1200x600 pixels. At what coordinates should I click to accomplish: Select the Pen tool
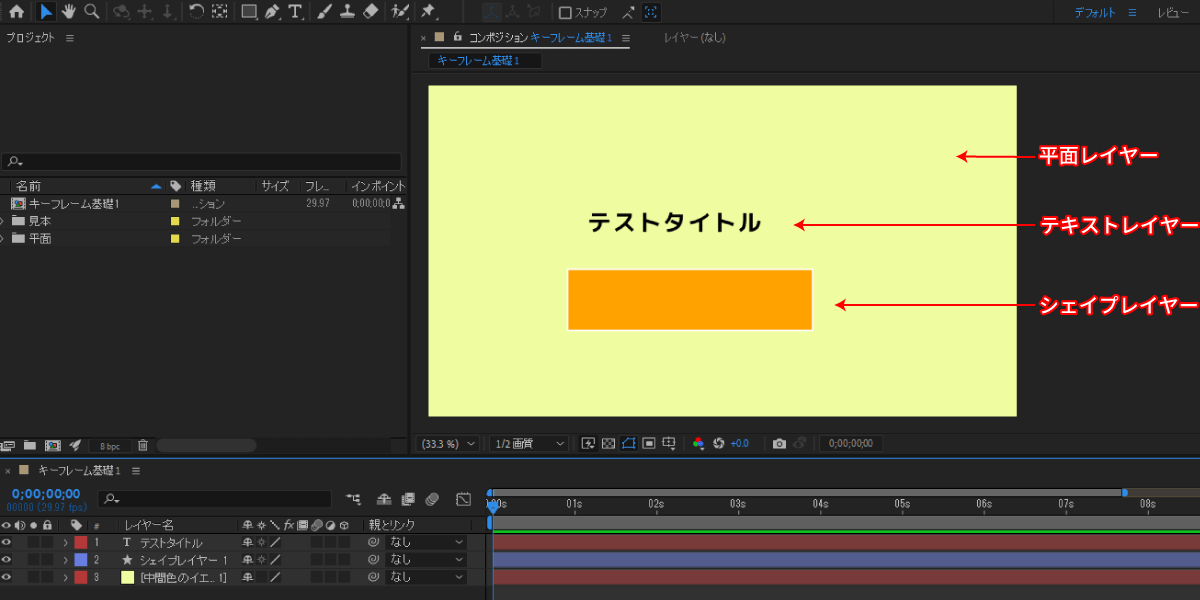coord(272,12)
